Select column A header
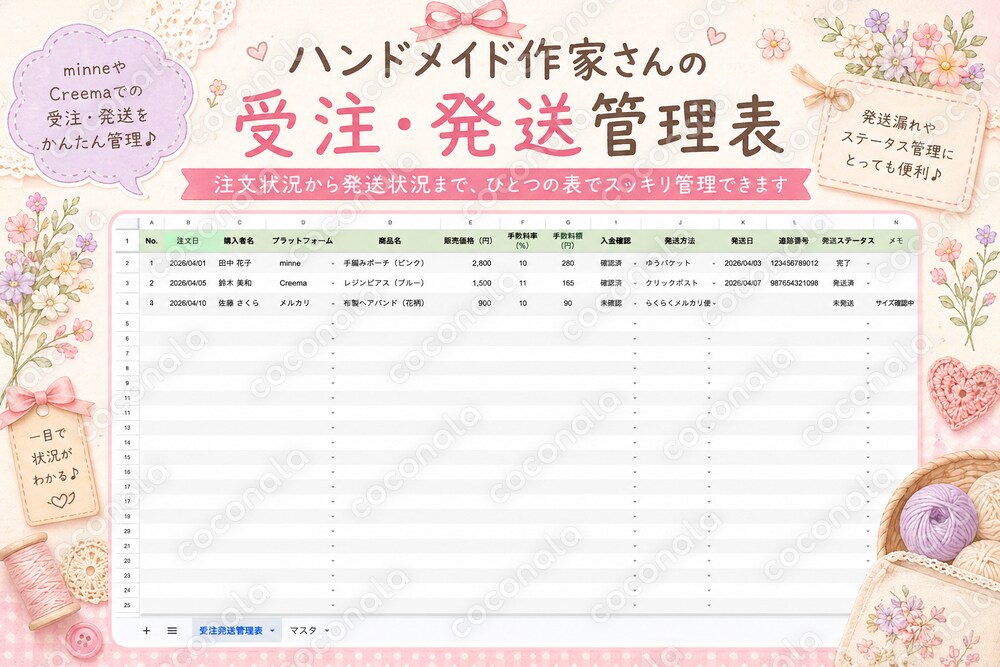 [151, 223]
